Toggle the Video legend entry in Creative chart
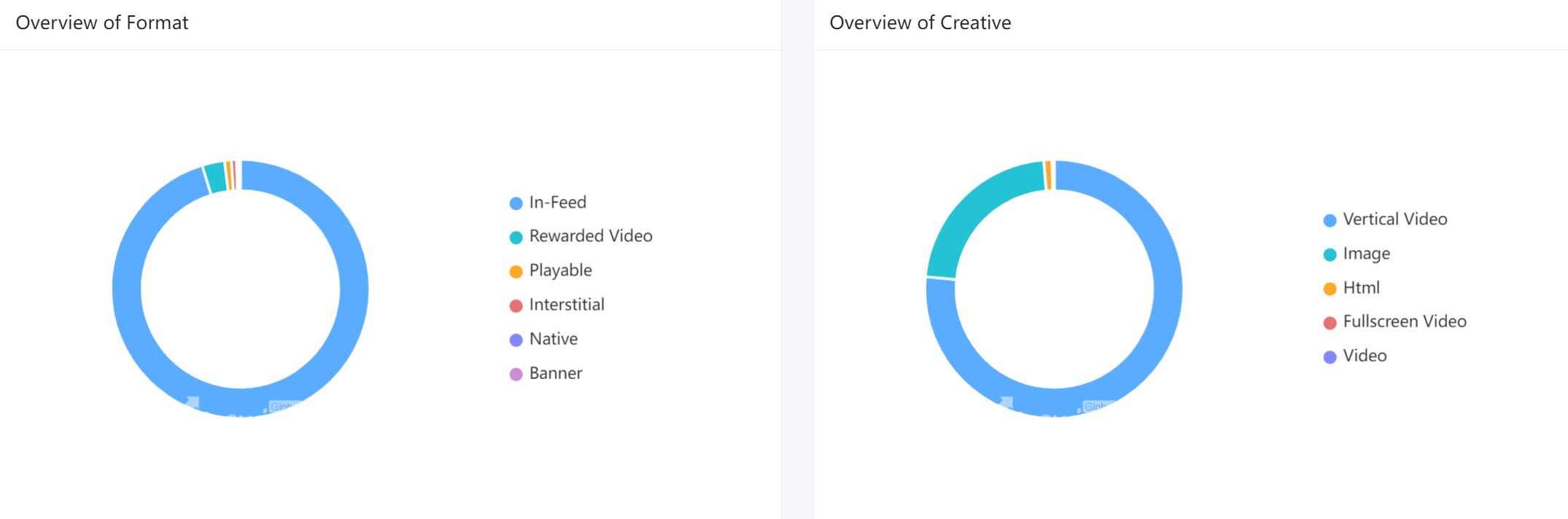This screenshot has height=519, width=1568. tap(1355, 356)
